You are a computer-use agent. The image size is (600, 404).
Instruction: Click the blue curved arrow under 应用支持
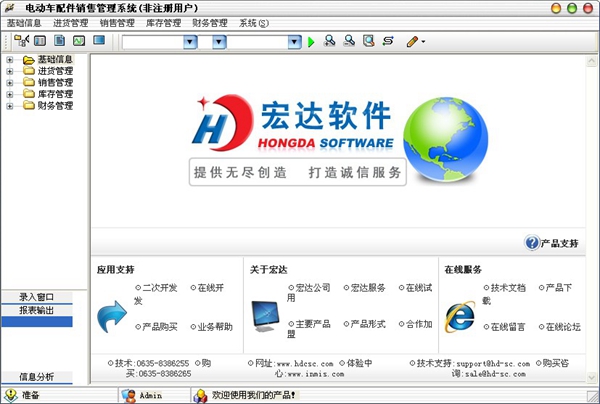[111, 316]
